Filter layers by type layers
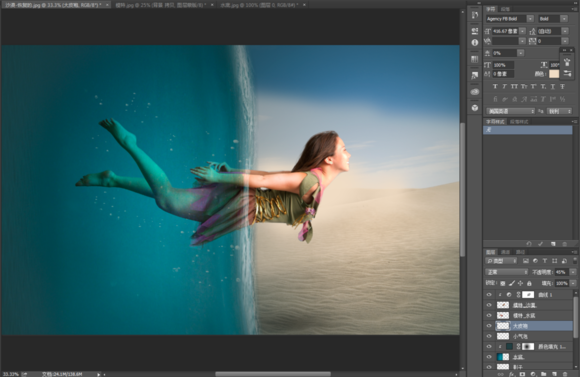Viewport: 580px width, 377px height. tap(545, 261)
